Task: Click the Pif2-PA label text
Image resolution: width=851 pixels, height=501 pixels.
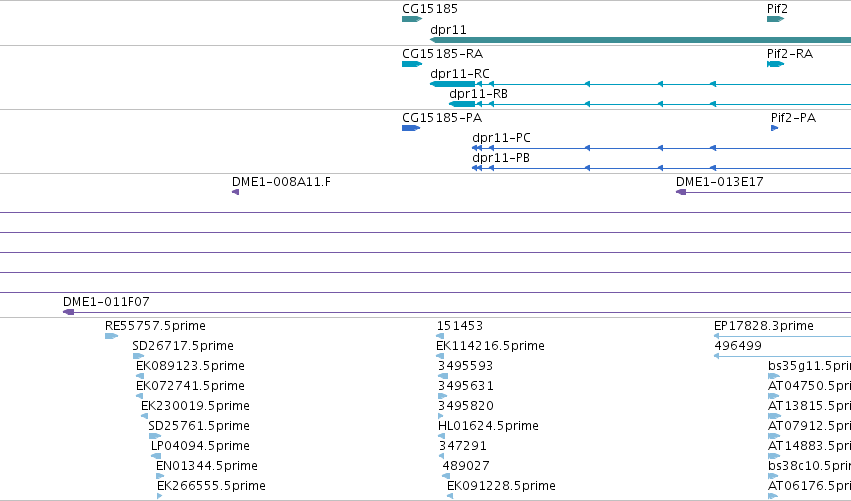Action: click(x=793, y=118)
